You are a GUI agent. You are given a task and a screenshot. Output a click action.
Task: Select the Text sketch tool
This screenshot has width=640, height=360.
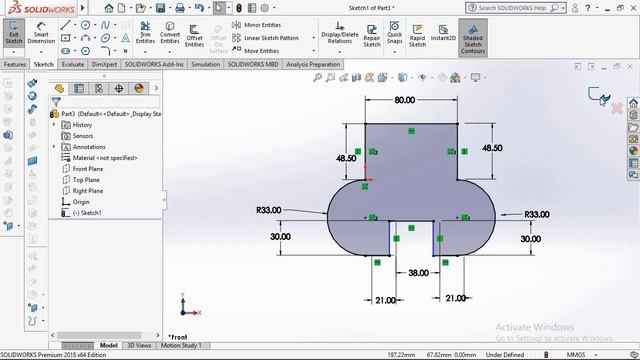click(x=126, y=38)
